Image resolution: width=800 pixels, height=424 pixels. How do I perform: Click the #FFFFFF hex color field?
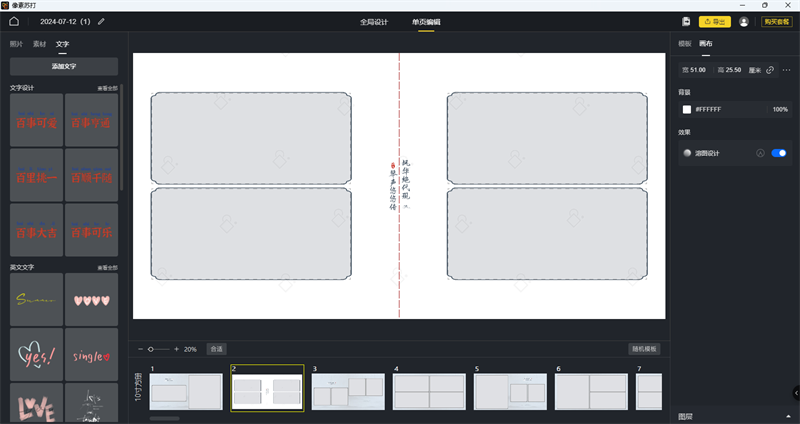click(x=708, y=109)
